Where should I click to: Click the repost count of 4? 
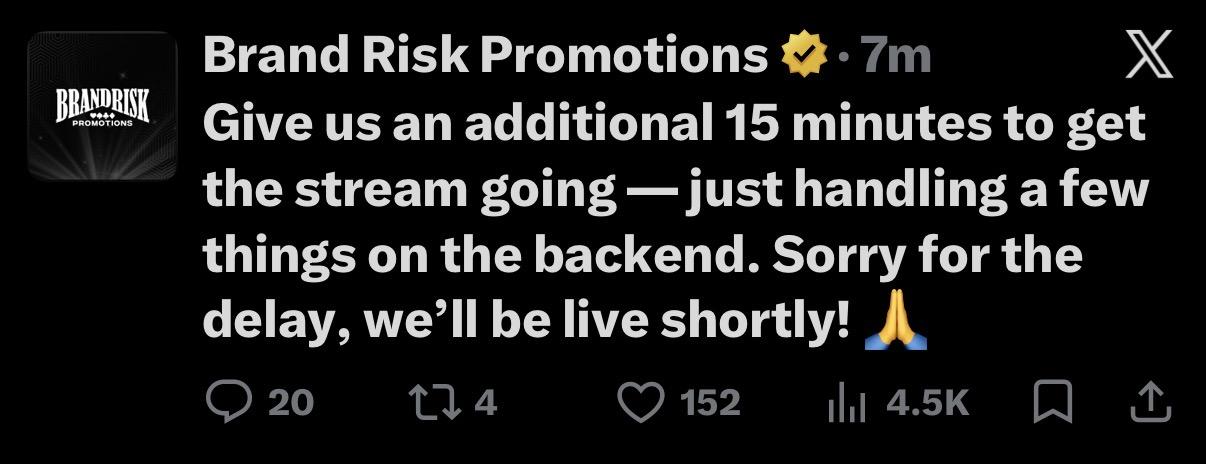click(x=485, y=403)
